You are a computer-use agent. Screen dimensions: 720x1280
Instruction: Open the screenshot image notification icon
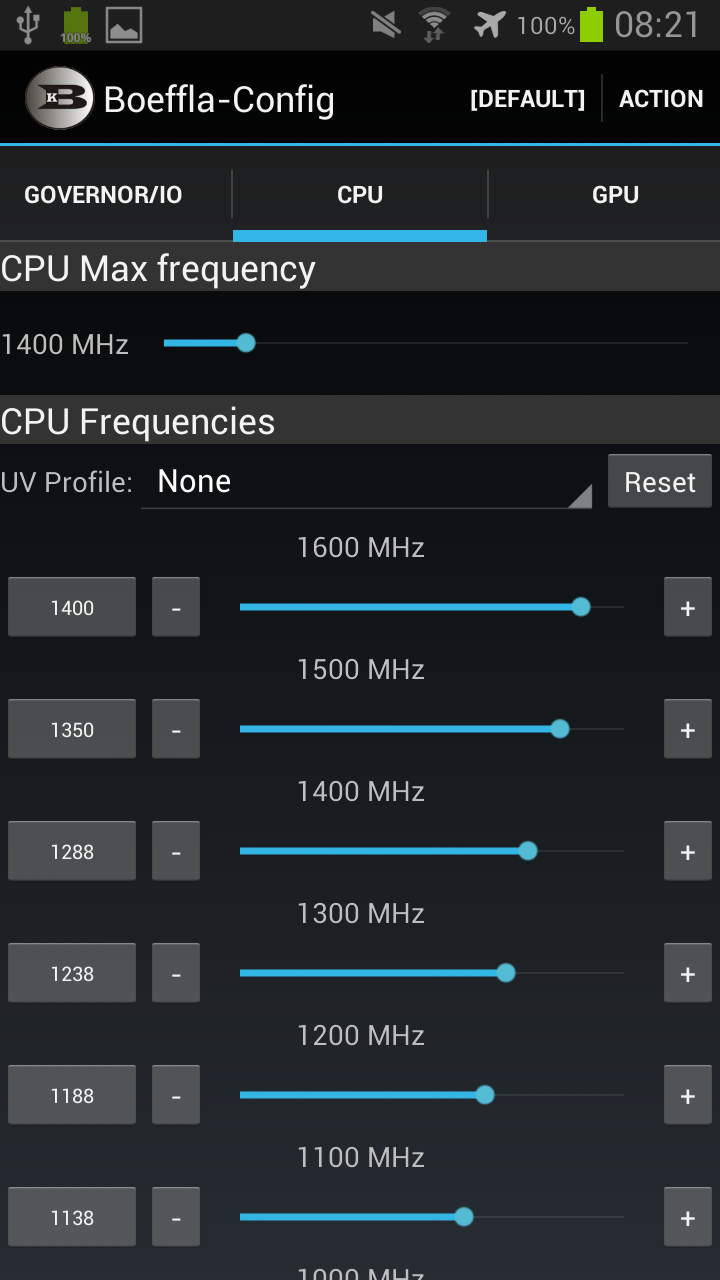pos(124,25)
